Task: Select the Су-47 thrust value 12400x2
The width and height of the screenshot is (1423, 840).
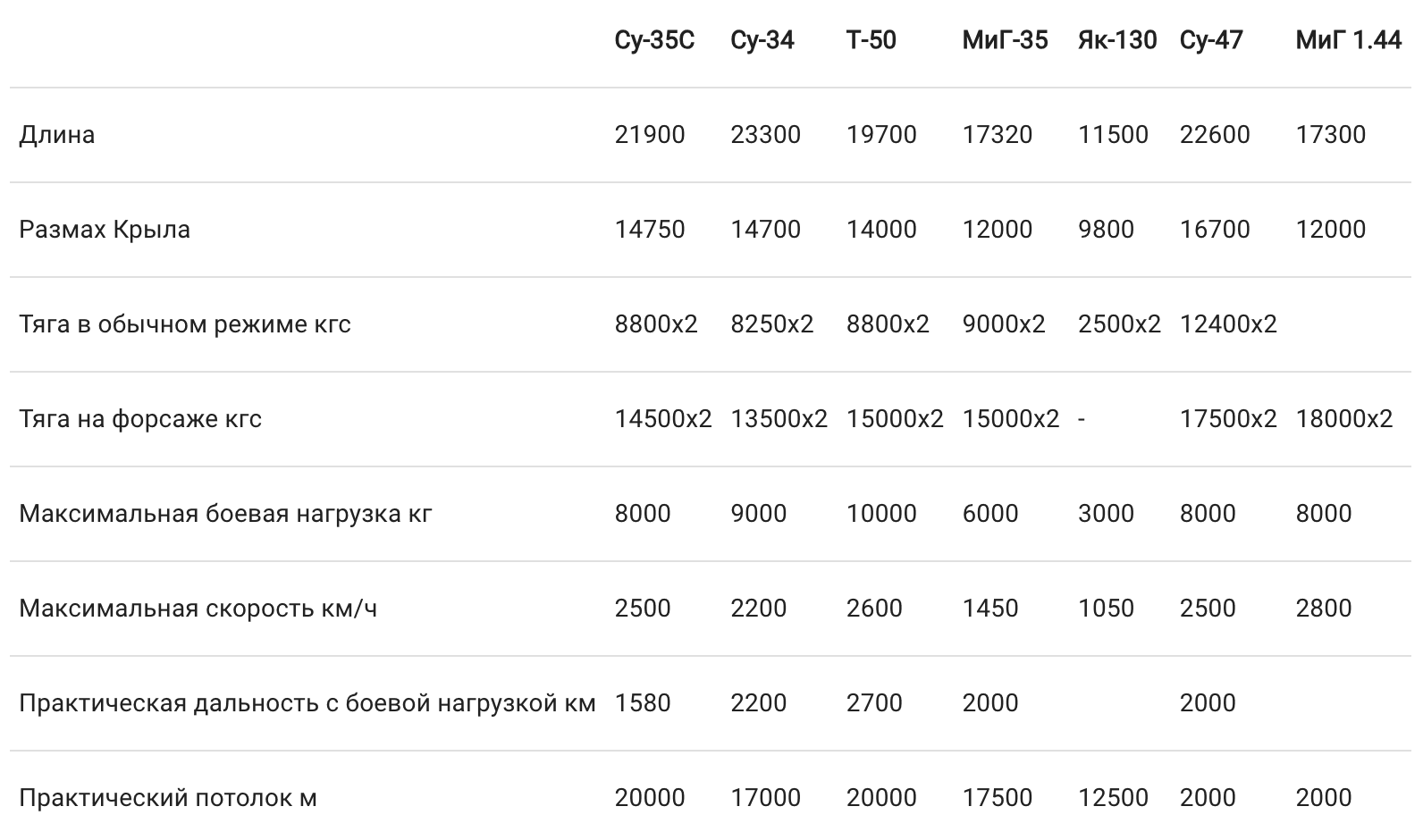Action: (x=1228, y=324)
